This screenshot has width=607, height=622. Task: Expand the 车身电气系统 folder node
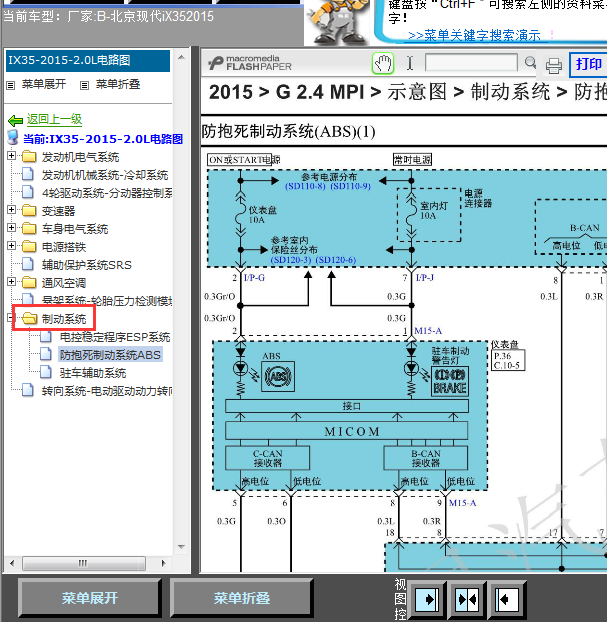coord(12,228)
